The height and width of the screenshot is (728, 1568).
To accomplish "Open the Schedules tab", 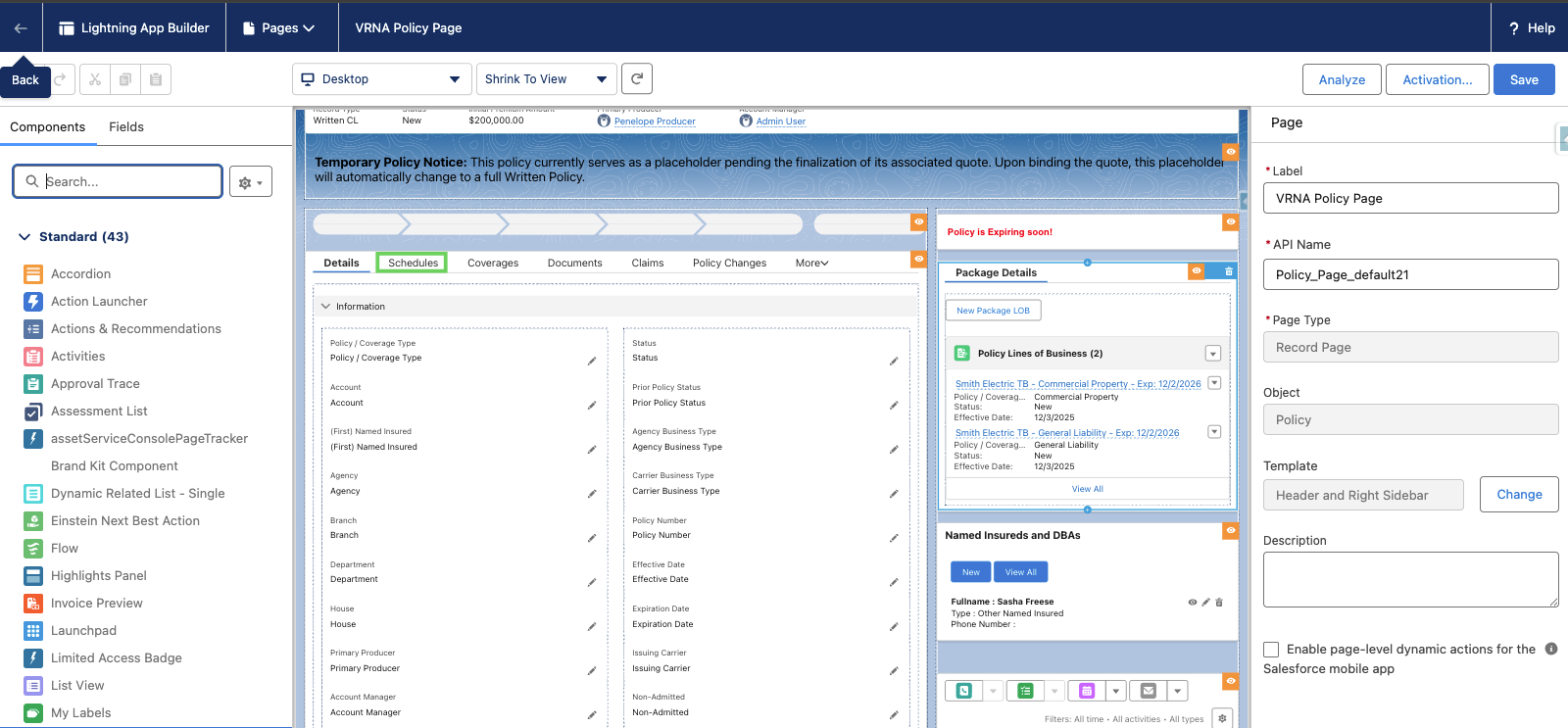I will coord(414,263).
